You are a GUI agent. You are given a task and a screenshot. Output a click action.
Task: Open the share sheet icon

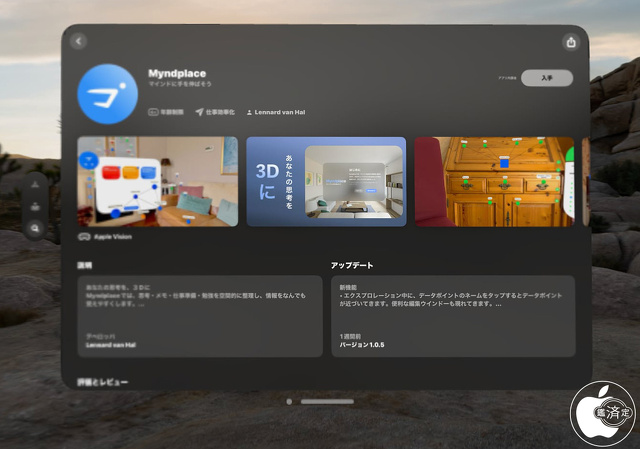571,42
